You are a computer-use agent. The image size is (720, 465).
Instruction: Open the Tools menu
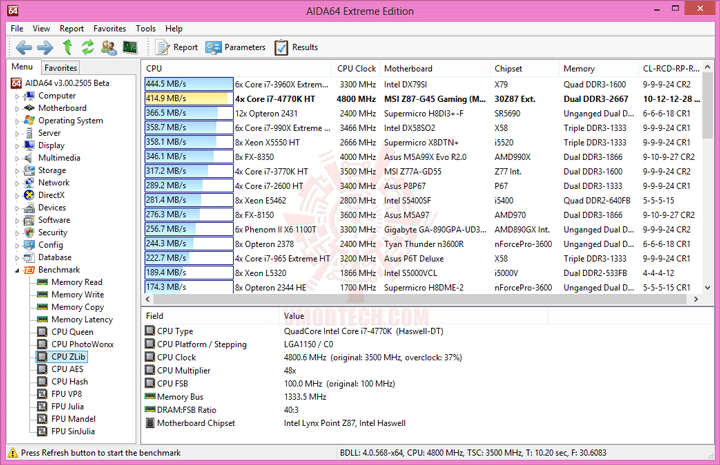point(146,28)
